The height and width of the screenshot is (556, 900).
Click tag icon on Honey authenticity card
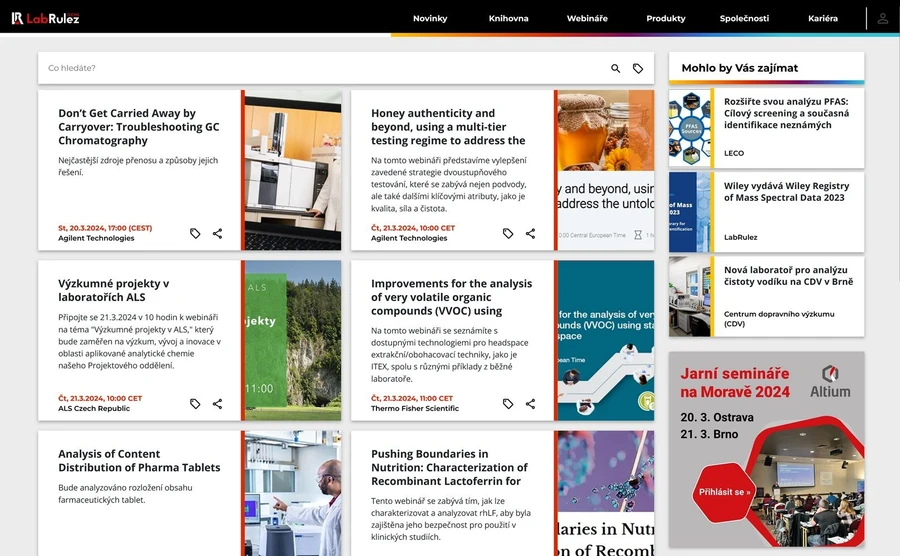pos(508,234)
